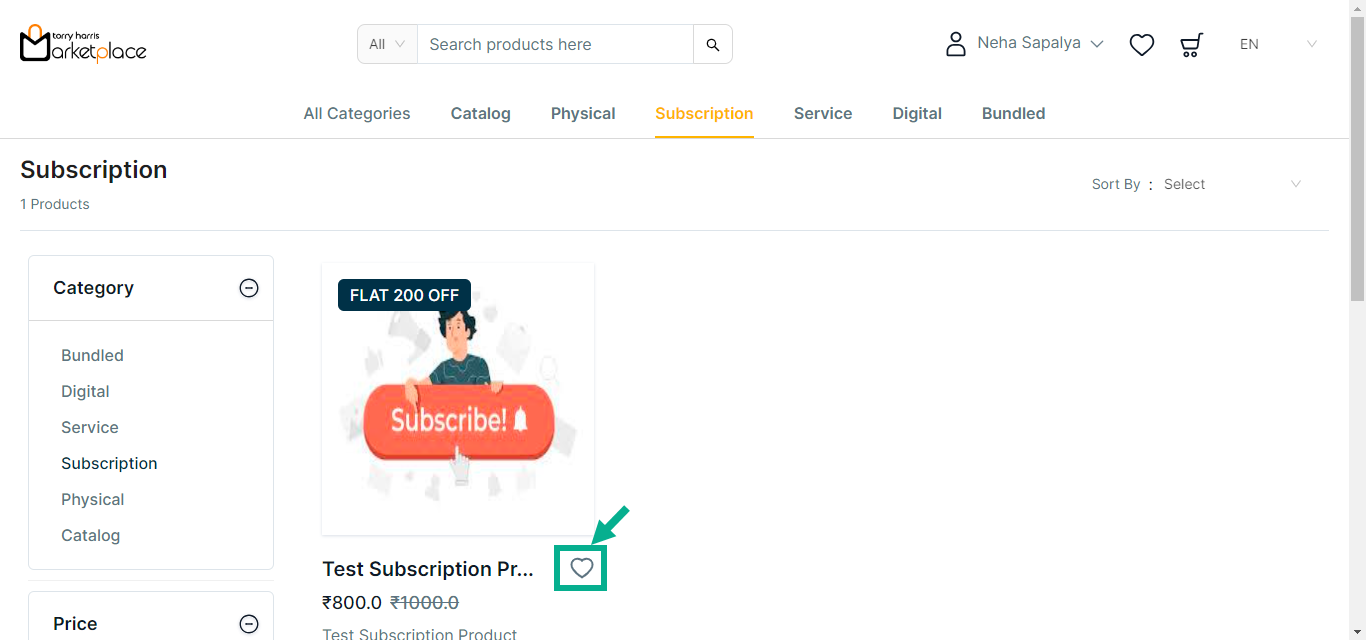Switch to the All Categories tab
The image size is (1366, 640).
pos(357,114)
